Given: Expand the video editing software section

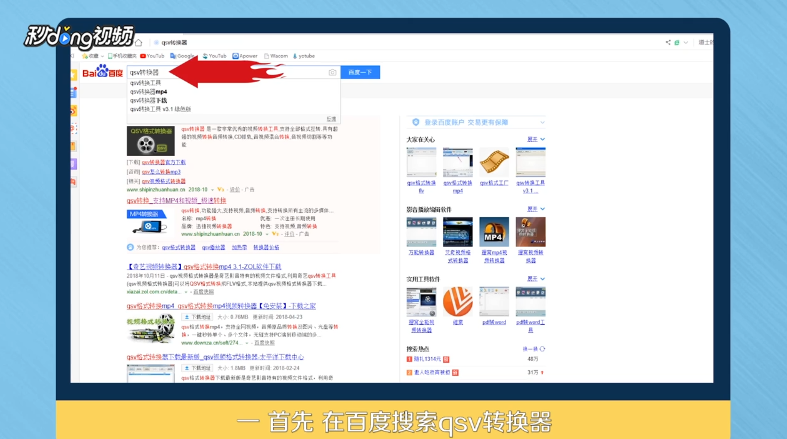Looking at the screenshot, I should pyautogui.click(x=536, y=209).
